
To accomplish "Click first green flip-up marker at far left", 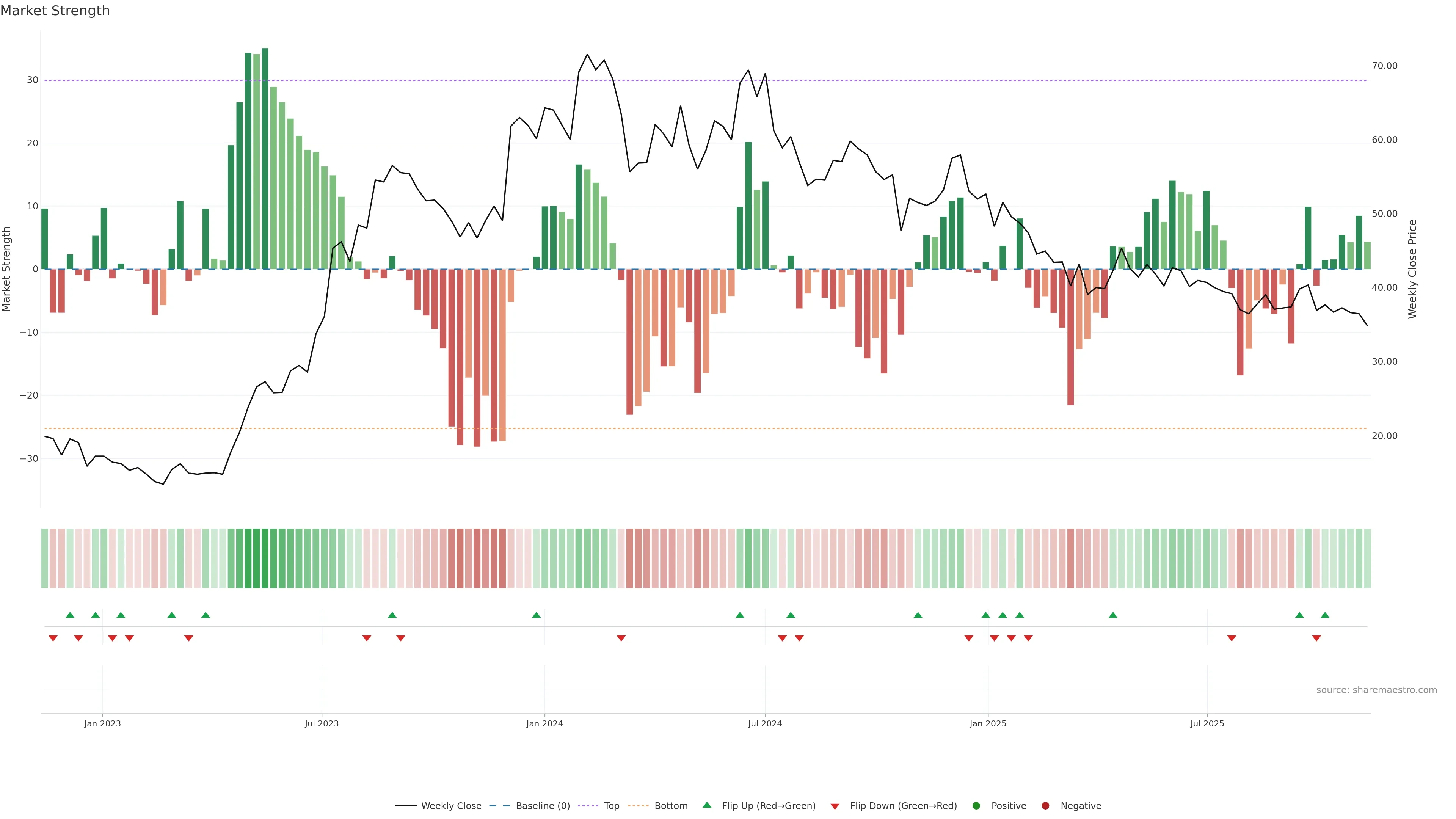I will [x=70, y=615].
